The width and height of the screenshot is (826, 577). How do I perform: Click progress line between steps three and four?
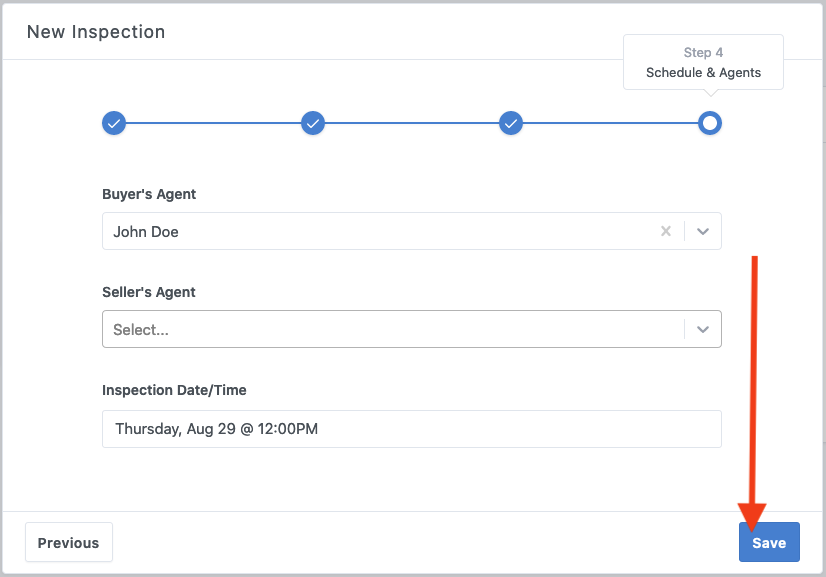tap(610, 123)
